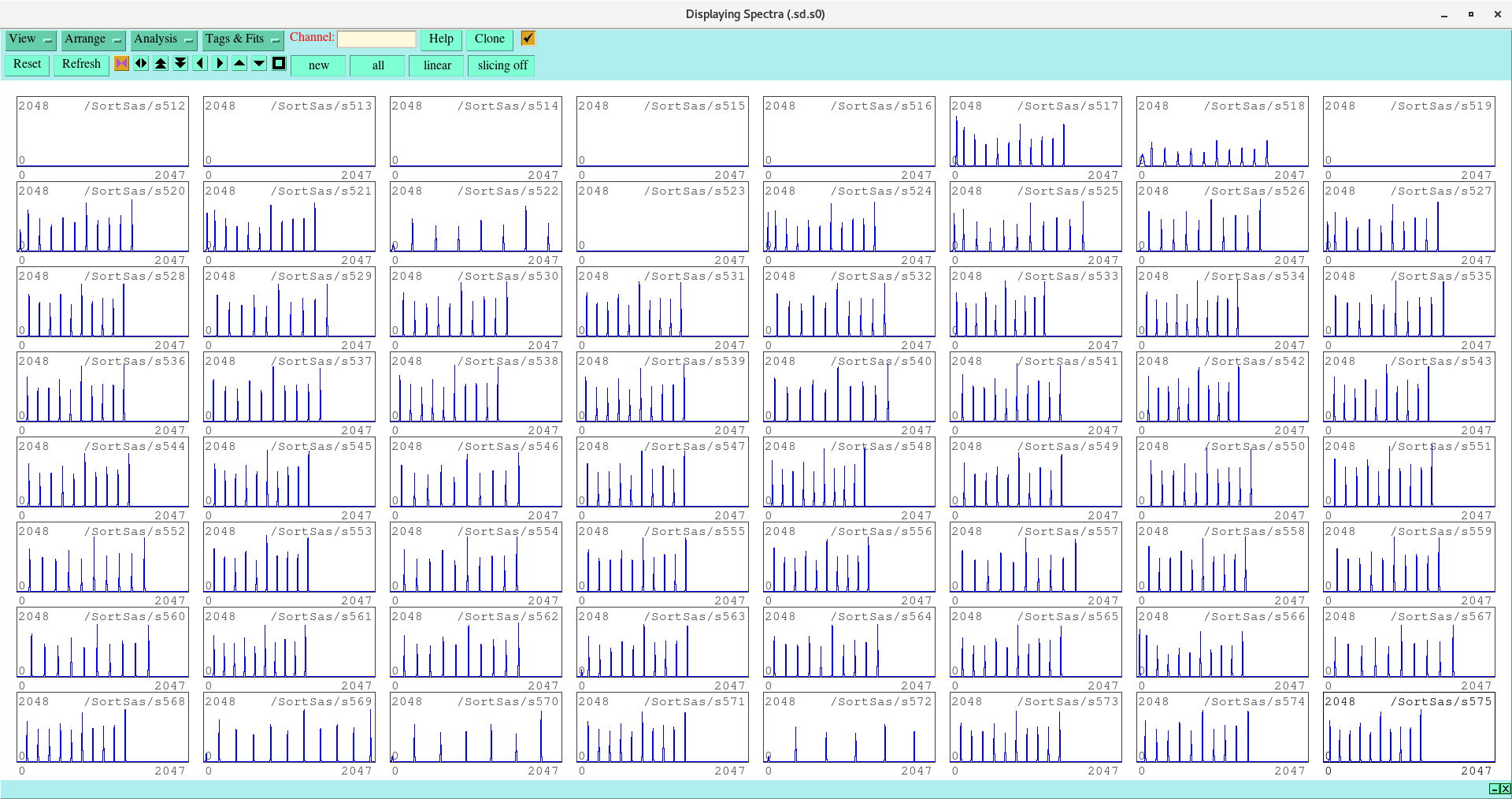This screenshot has width=1512, height=799.
Task: Click the '/SortSas/s526' label
Action: (1254, 191)
